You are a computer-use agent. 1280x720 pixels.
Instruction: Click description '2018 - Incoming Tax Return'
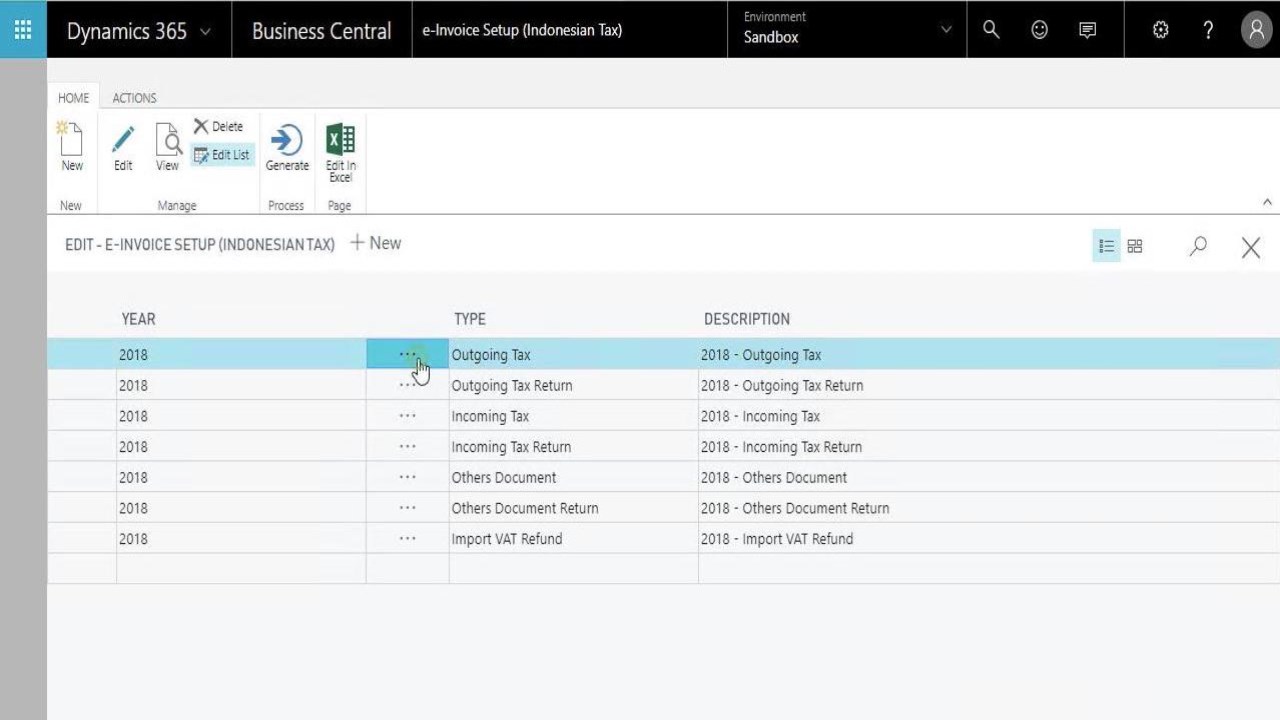(781, 447)
